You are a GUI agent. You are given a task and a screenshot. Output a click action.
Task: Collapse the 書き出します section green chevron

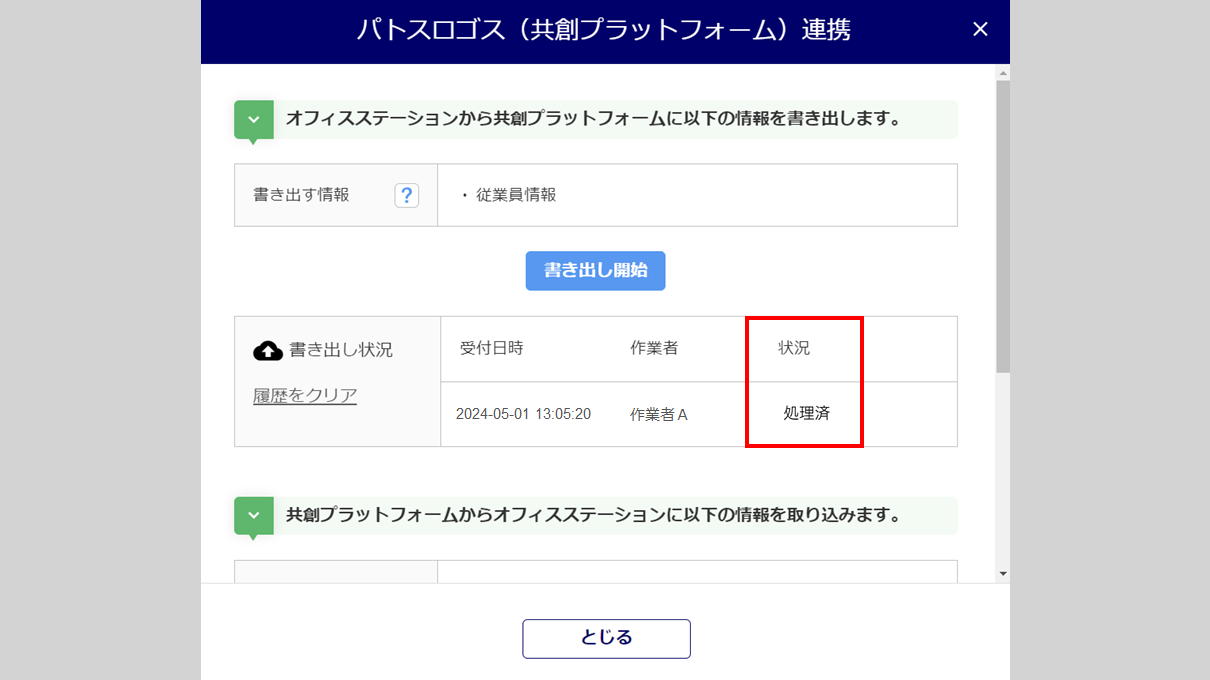pos(253,120)
